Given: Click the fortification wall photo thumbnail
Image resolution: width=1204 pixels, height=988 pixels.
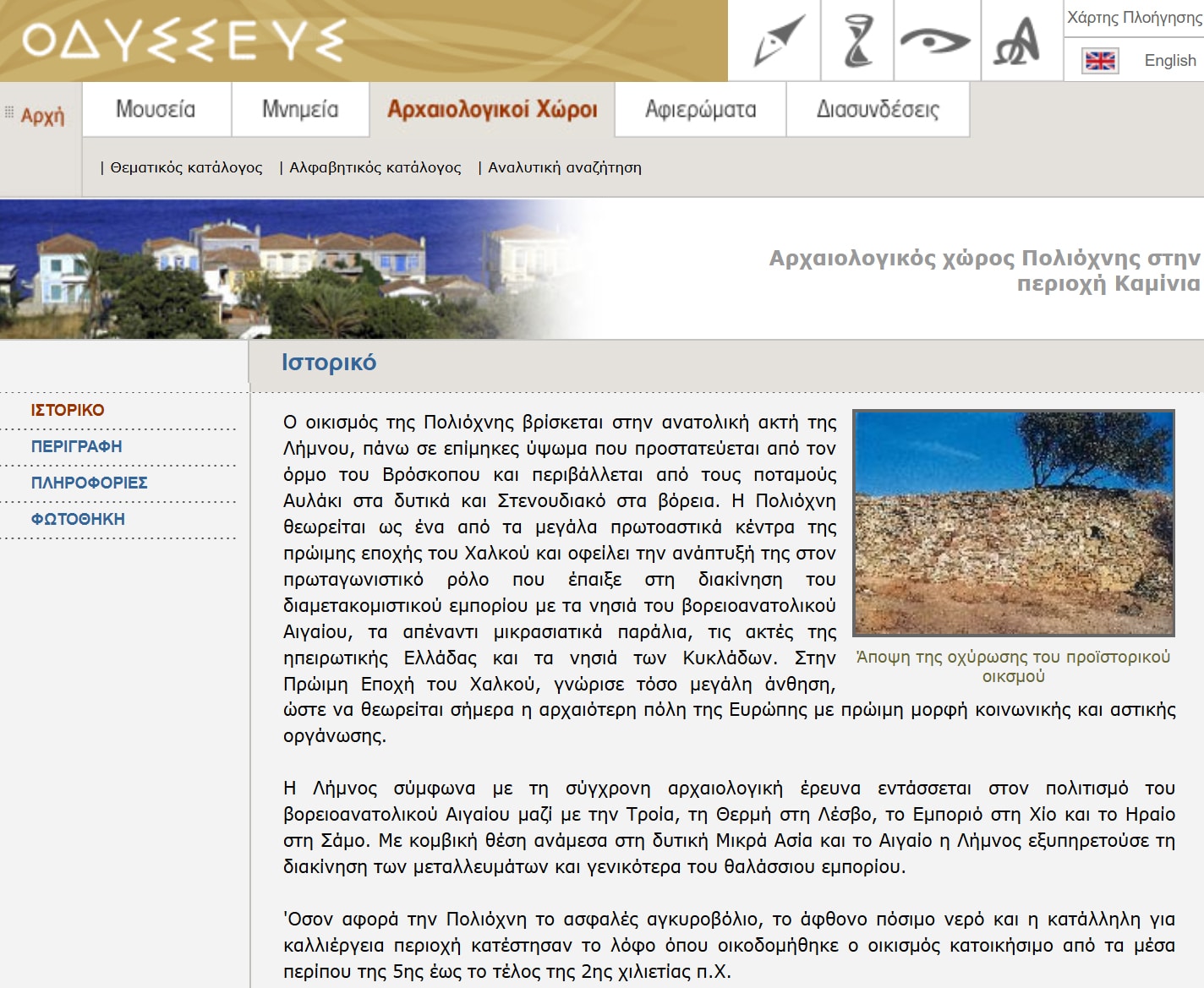Looking at the screenshot, I should 1013,522.
